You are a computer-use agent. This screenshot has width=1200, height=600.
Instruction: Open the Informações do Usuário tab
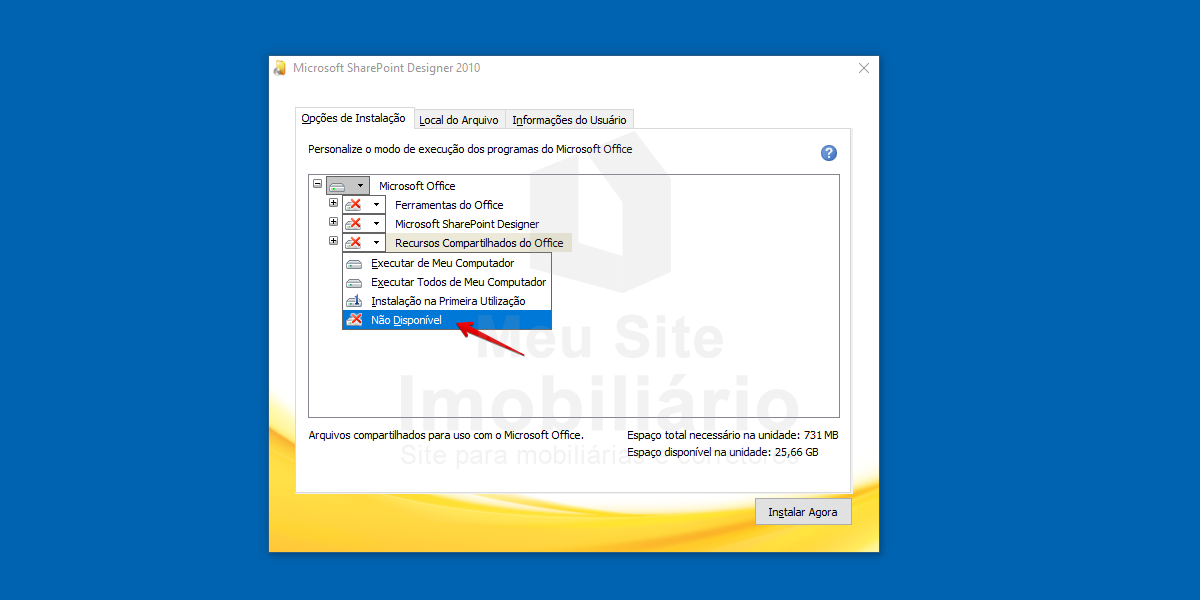click(x=569, y=120)
